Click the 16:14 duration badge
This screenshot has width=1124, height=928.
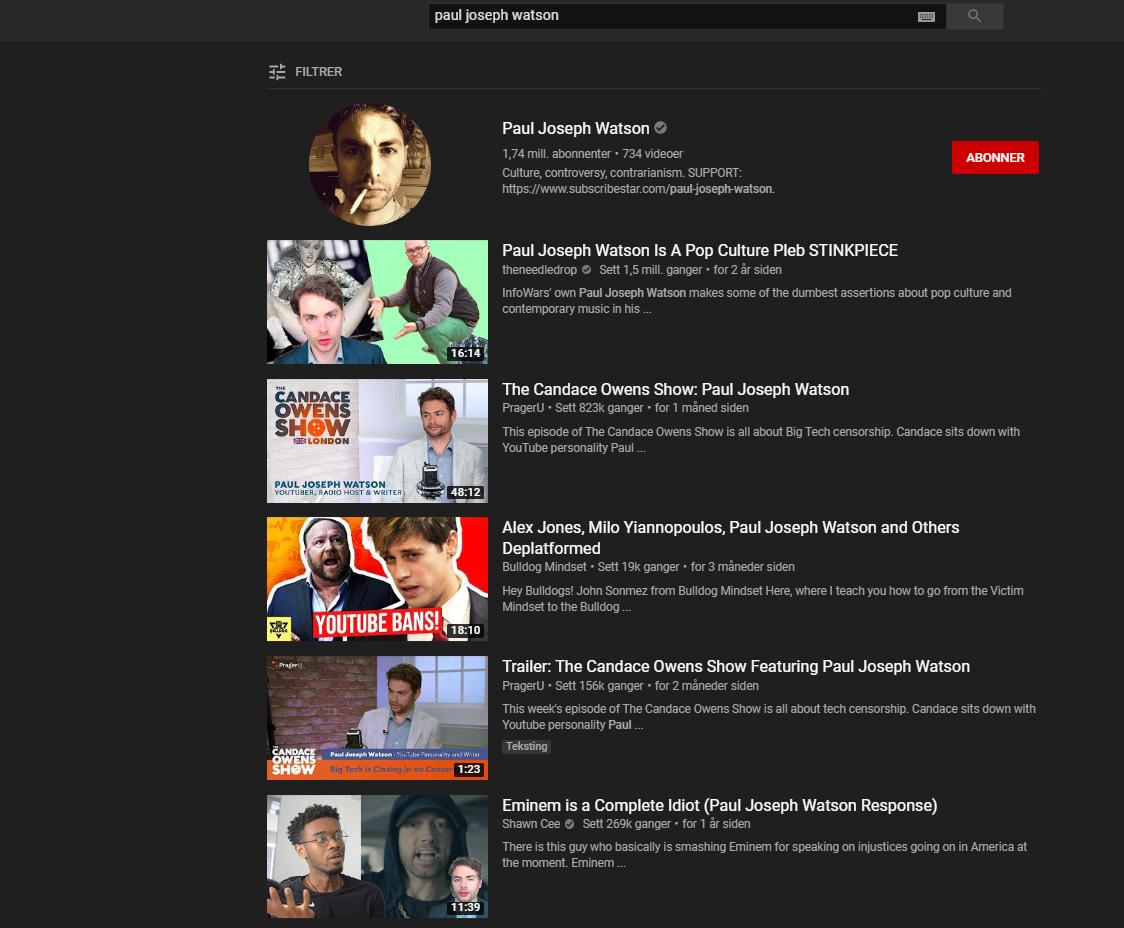click(x=465, y=353)
